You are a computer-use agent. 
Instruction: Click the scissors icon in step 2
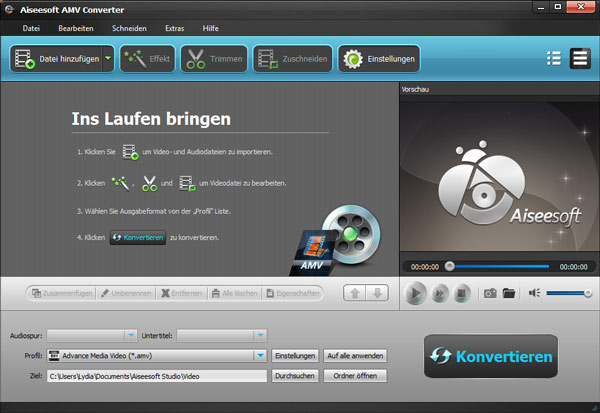coord(149,183)
